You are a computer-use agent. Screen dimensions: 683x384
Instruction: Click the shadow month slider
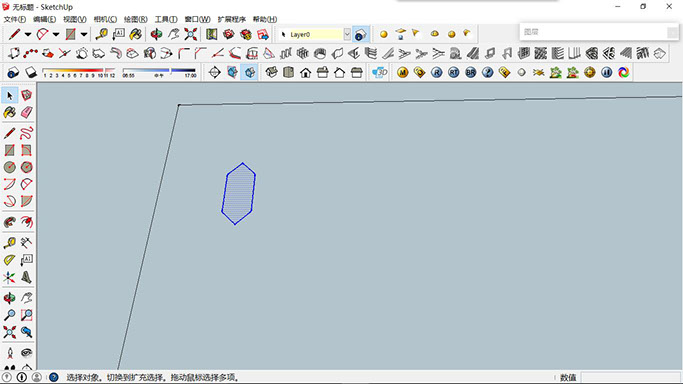click(79, 72)
